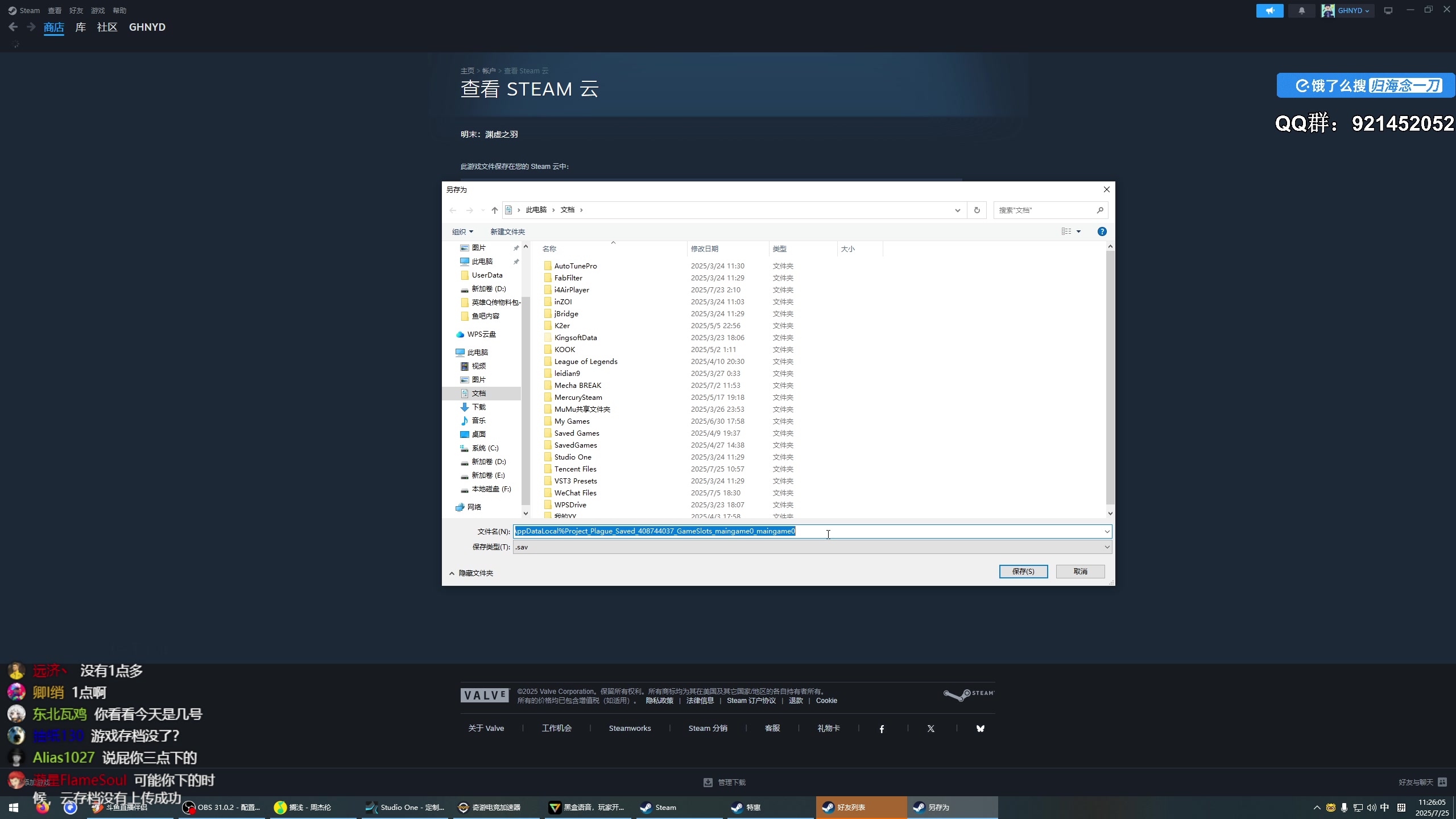Select WPS云盘 in navigation pane
This screenshot has height=819, width=1456.
point(481,334)
